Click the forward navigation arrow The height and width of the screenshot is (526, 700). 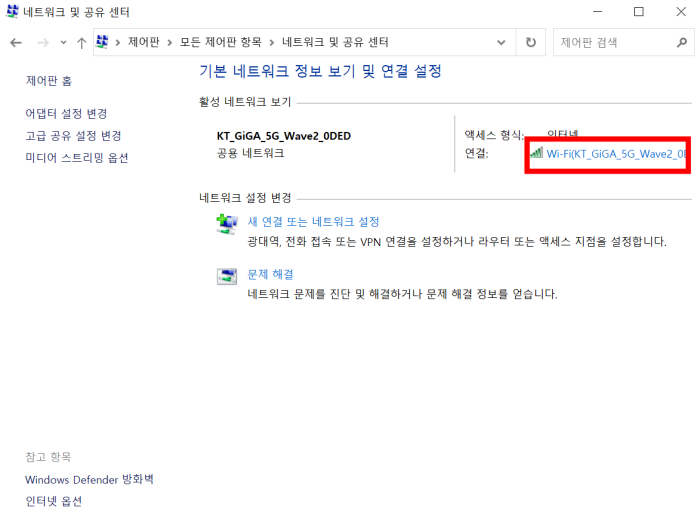(43, 42)
